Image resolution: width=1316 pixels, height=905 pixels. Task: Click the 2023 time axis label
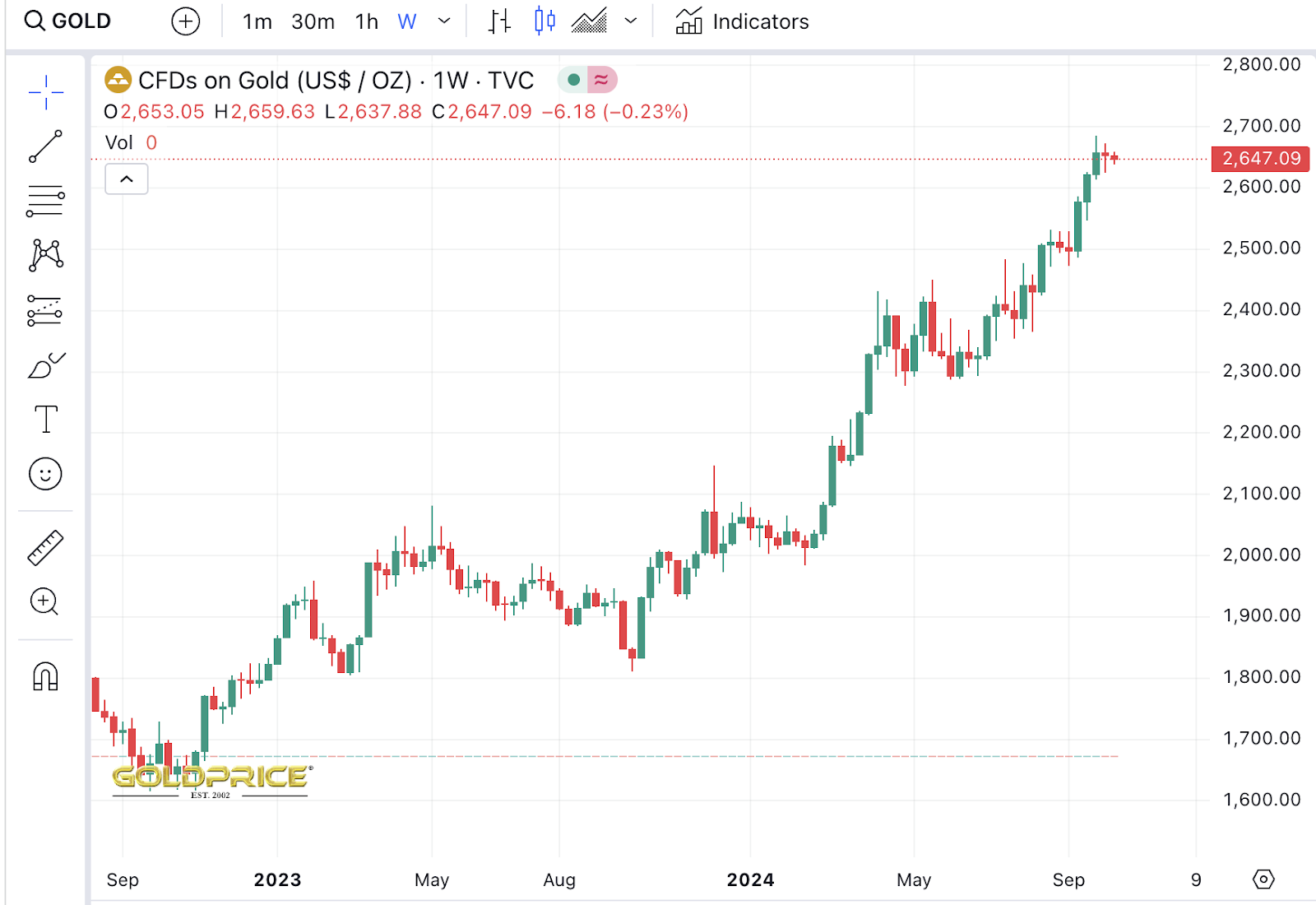(278, 880)
